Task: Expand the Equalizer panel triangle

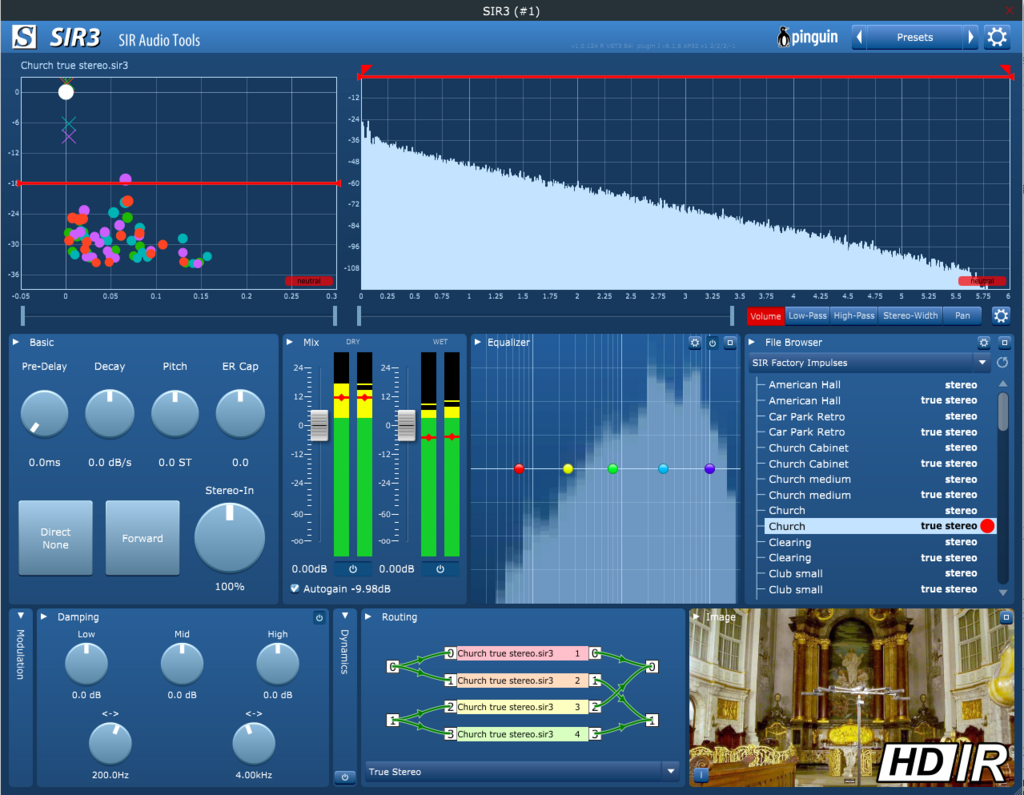Action: coord(478,342)
